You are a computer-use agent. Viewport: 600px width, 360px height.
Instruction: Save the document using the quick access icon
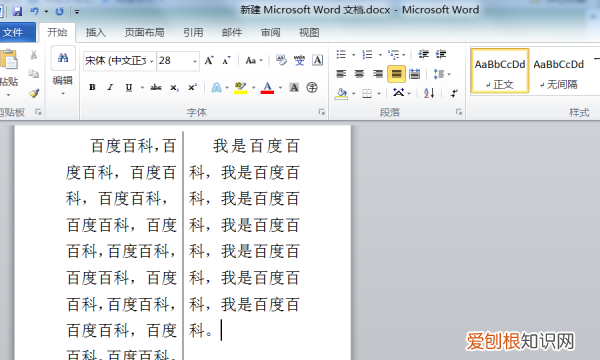[17, 11]
